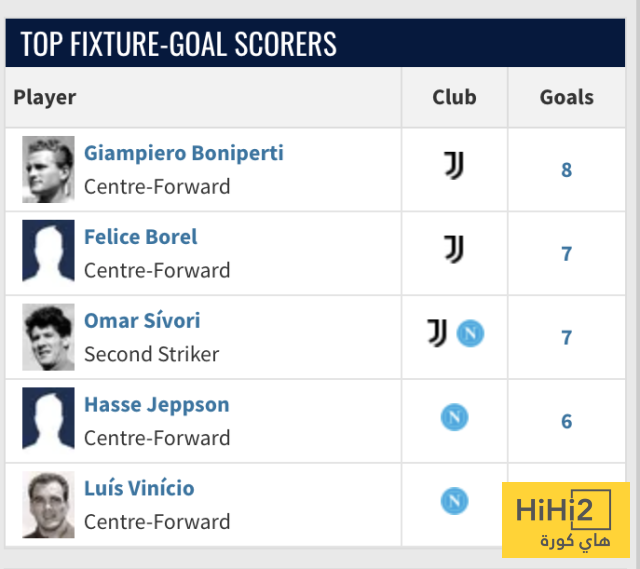Click Luís Vinício's photo thumbnail
Image resolution: width=640 pixels, height=569 pixels.
(x=48, y=505)
